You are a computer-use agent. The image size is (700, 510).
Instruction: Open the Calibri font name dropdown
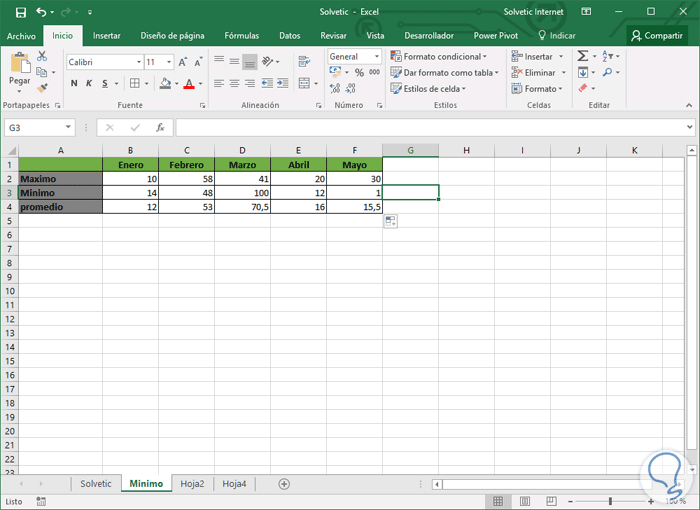[139, 62]
